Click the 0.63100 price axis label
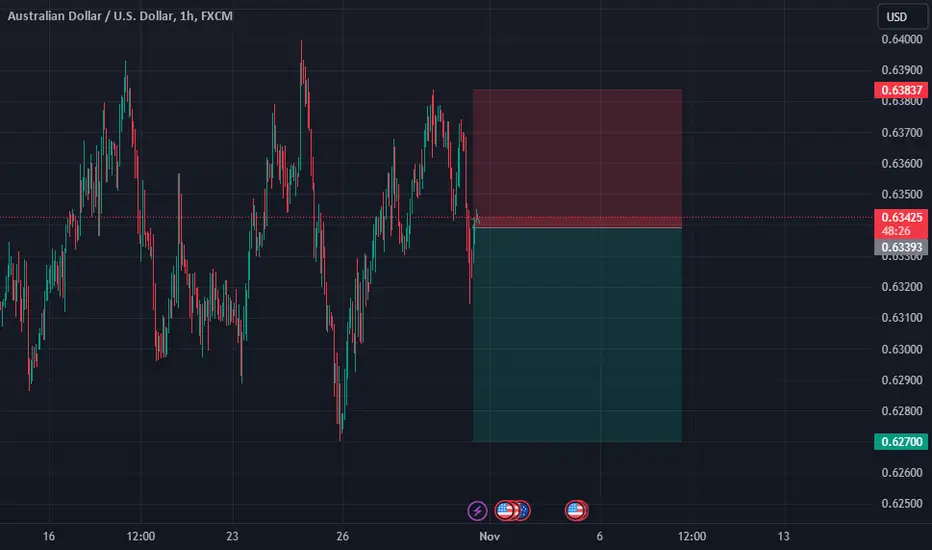Viewport: 932px width, 550px height. pos(902,318)
